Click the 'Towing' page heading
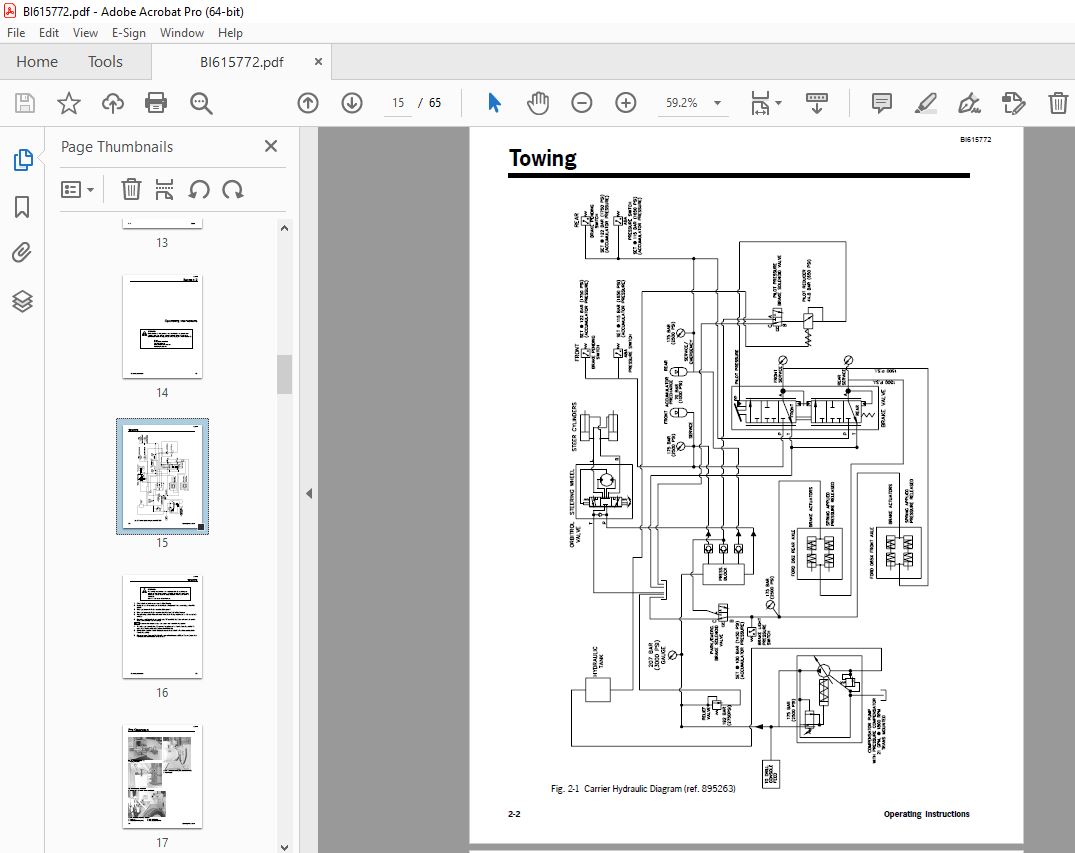Viewport: 1075px width, 853px height. (542, 158)
